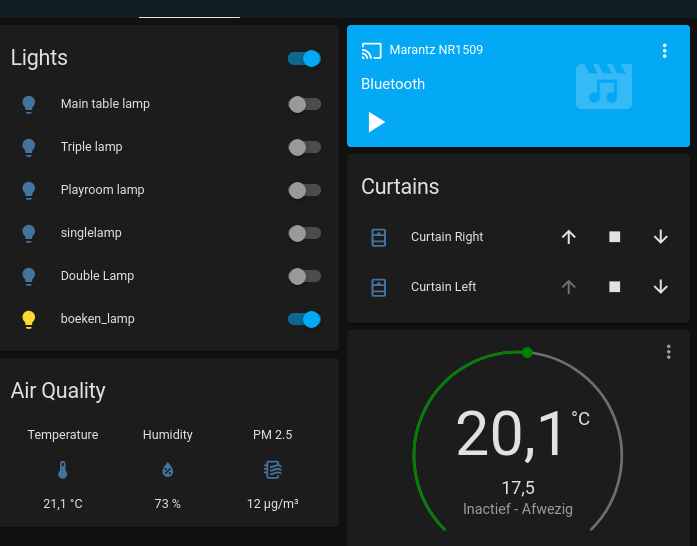697x546 pixels.
Task: Lower Curtain Left with the down arrow
Action: [660, 287]
